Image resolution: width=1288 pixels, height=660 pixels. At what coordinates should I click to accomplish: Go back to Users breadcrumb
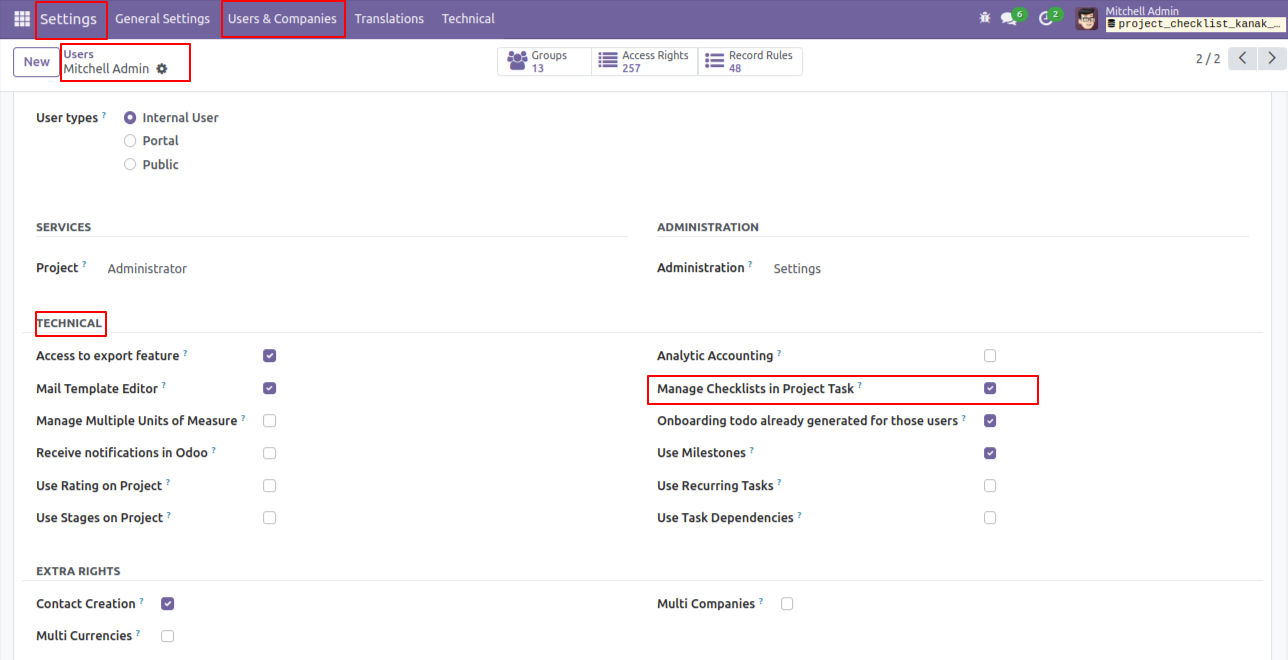[78, 54]
